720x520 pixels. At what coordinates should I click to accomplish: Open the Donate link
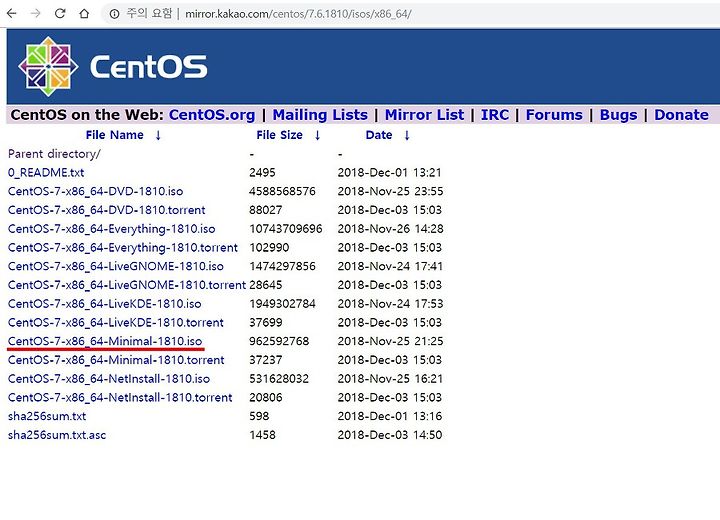681,115
